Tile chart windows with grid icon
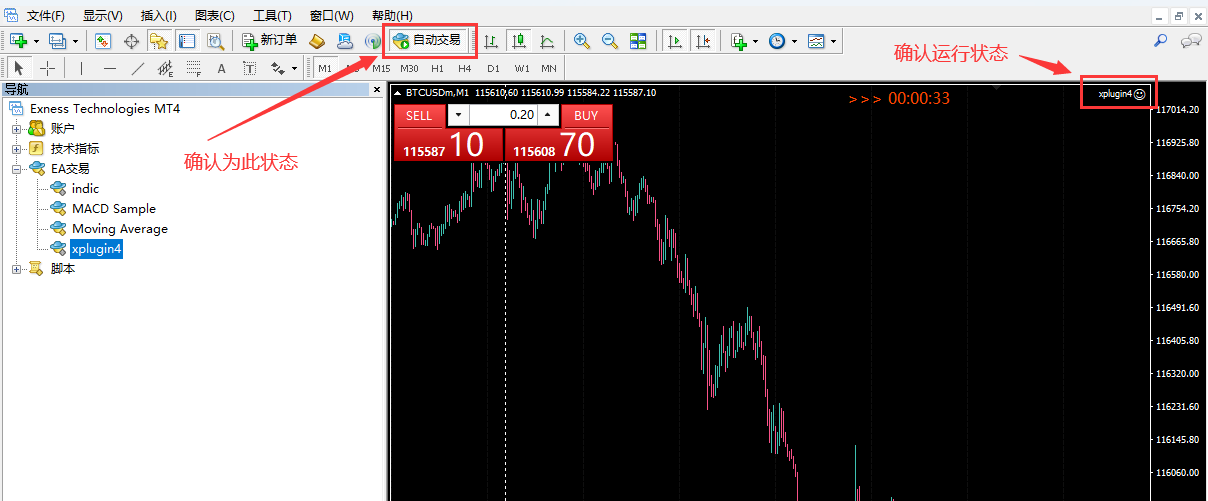Image resolution: width=1208 pixels, height=501 pixels. (x=638, y=41)
